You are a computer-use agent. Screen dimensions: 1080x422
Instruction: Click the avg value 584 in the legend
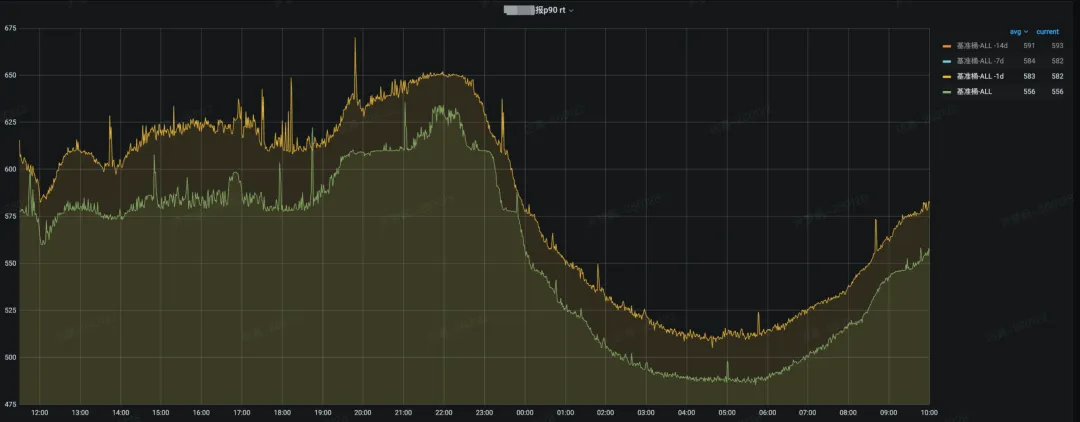[x=1032, y=61]
